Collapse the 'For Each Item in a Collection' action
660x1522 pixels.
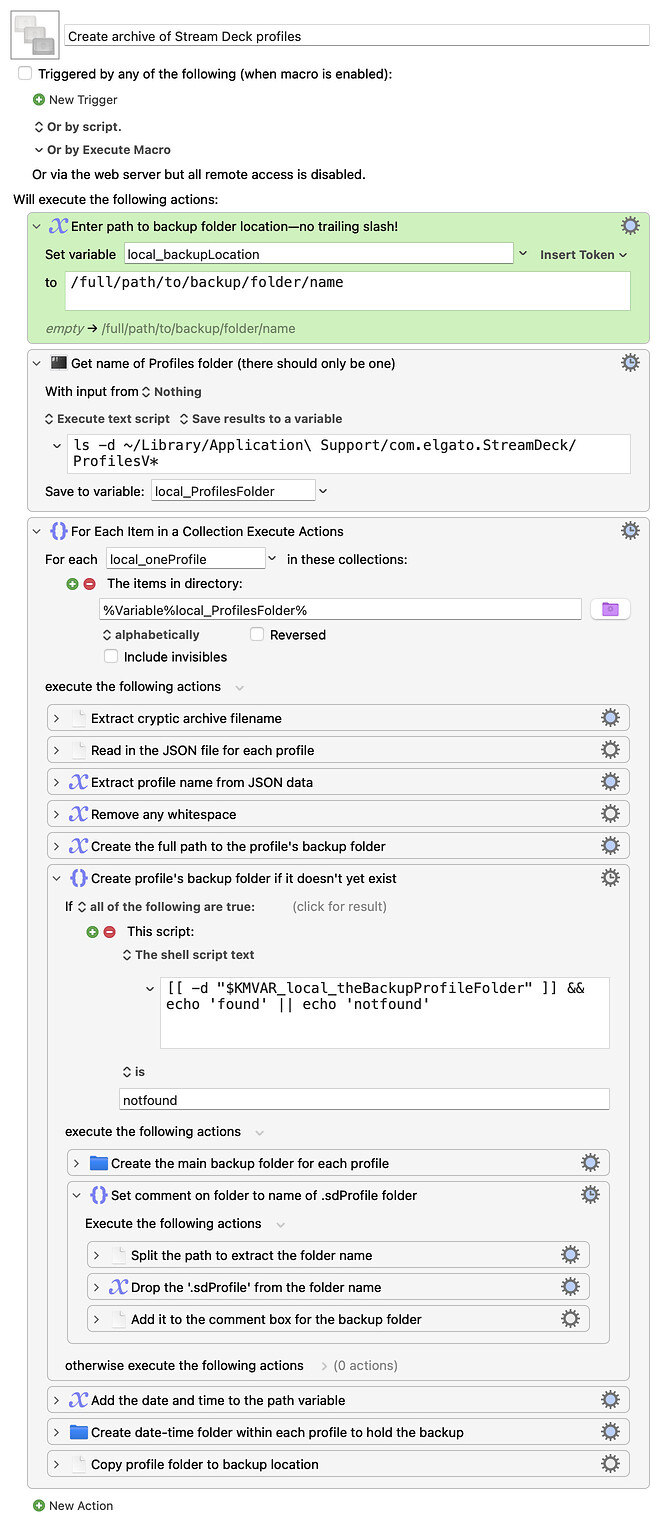pos(37,531)
